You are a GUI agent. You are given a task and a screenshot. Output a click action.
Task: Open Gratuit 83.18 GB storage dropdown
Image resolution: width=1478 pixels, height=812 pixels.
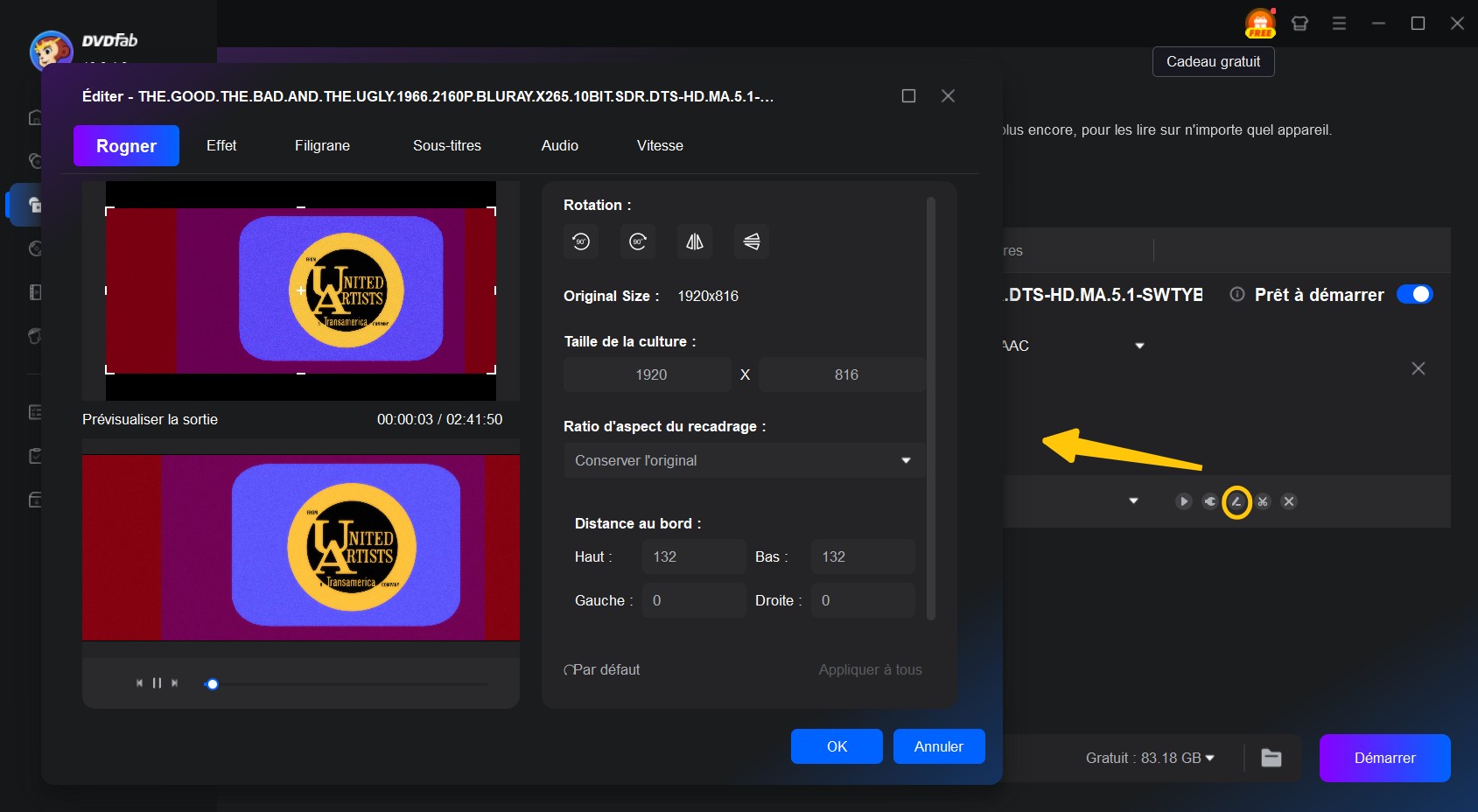click(x=1150, y=758)
